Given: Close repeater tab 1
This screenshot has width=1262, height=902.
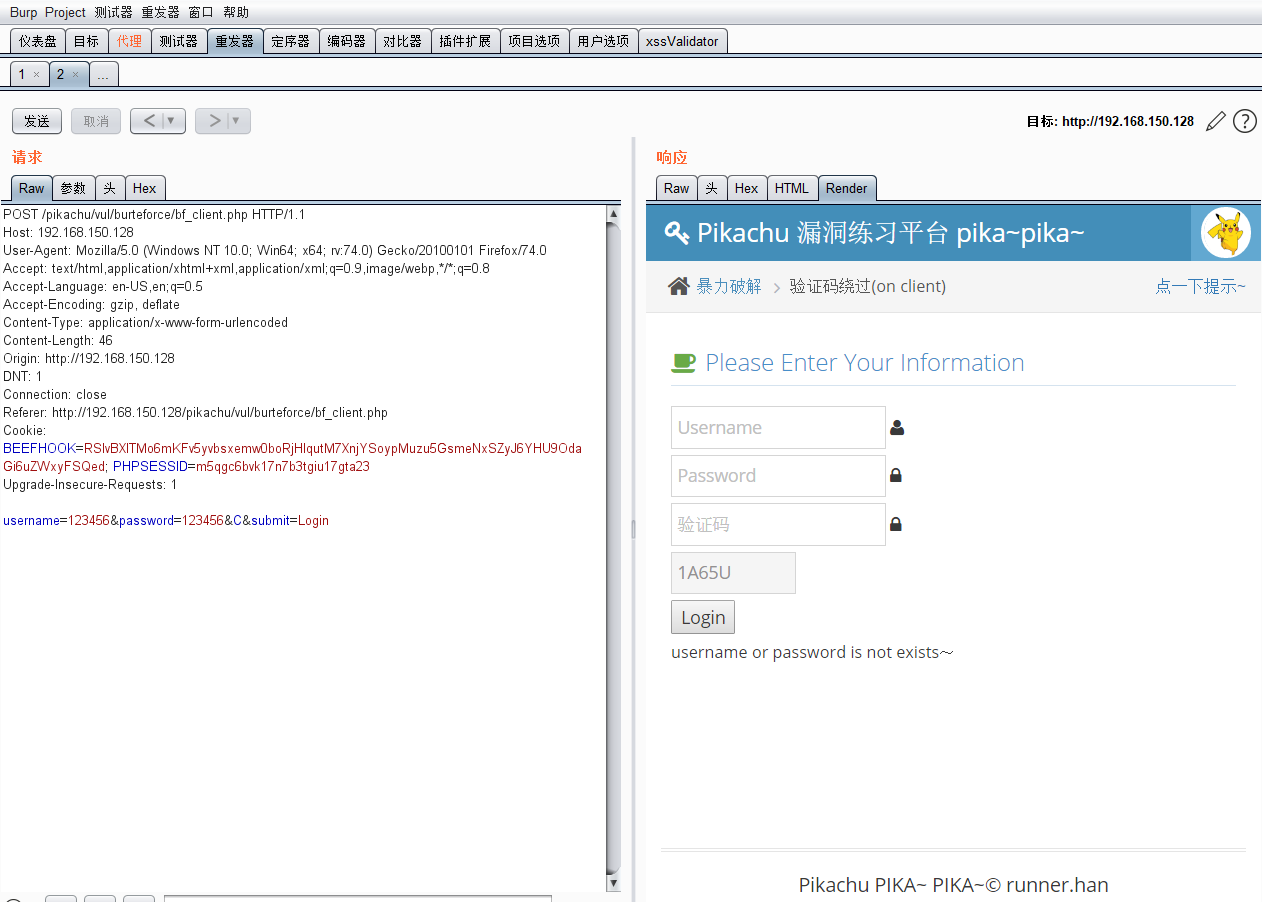Looking at the screenshot, I should pyautogui.click(x=36, y=75).
